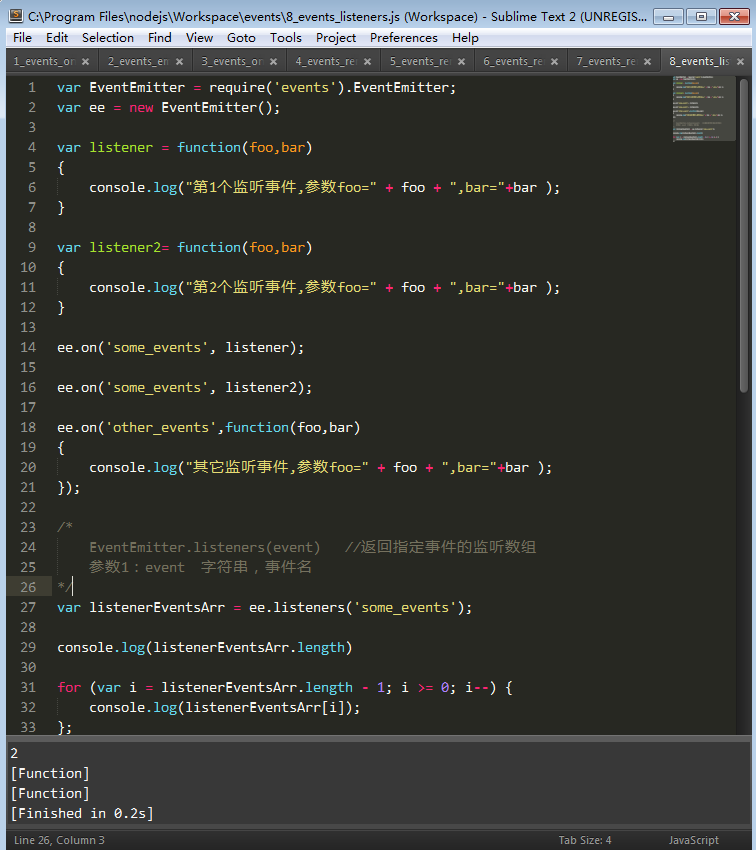Close the 5_events_re tab

point(461,62)
